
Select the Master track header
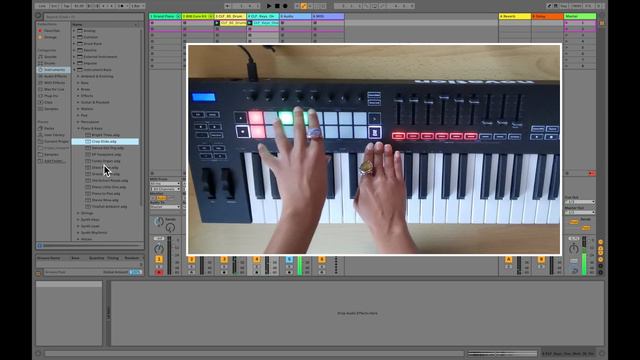click(x=580, y=16)
